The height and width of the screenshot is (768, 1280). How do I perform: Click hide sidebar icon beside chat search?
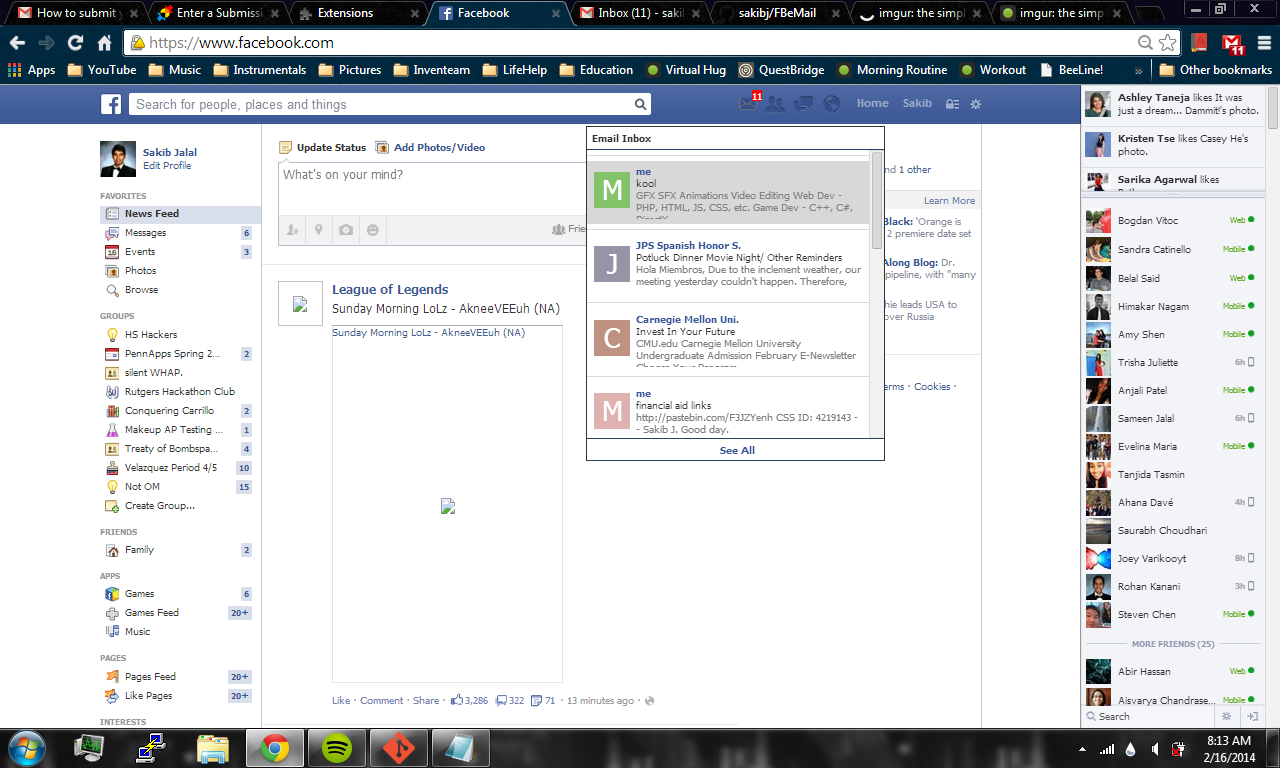pyautogui.click(x=1251, y=716)
